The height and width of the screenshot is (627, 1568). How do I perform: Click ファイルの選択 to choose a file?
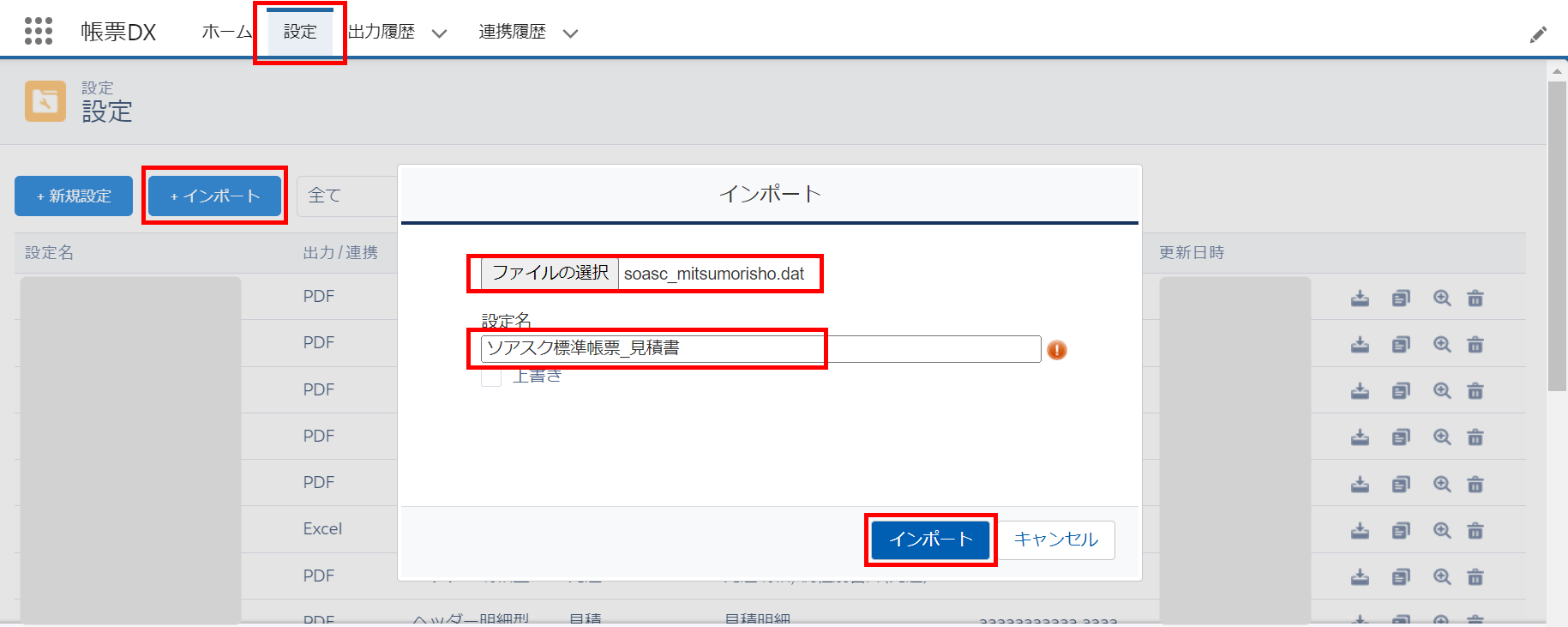tap(550, 273)
